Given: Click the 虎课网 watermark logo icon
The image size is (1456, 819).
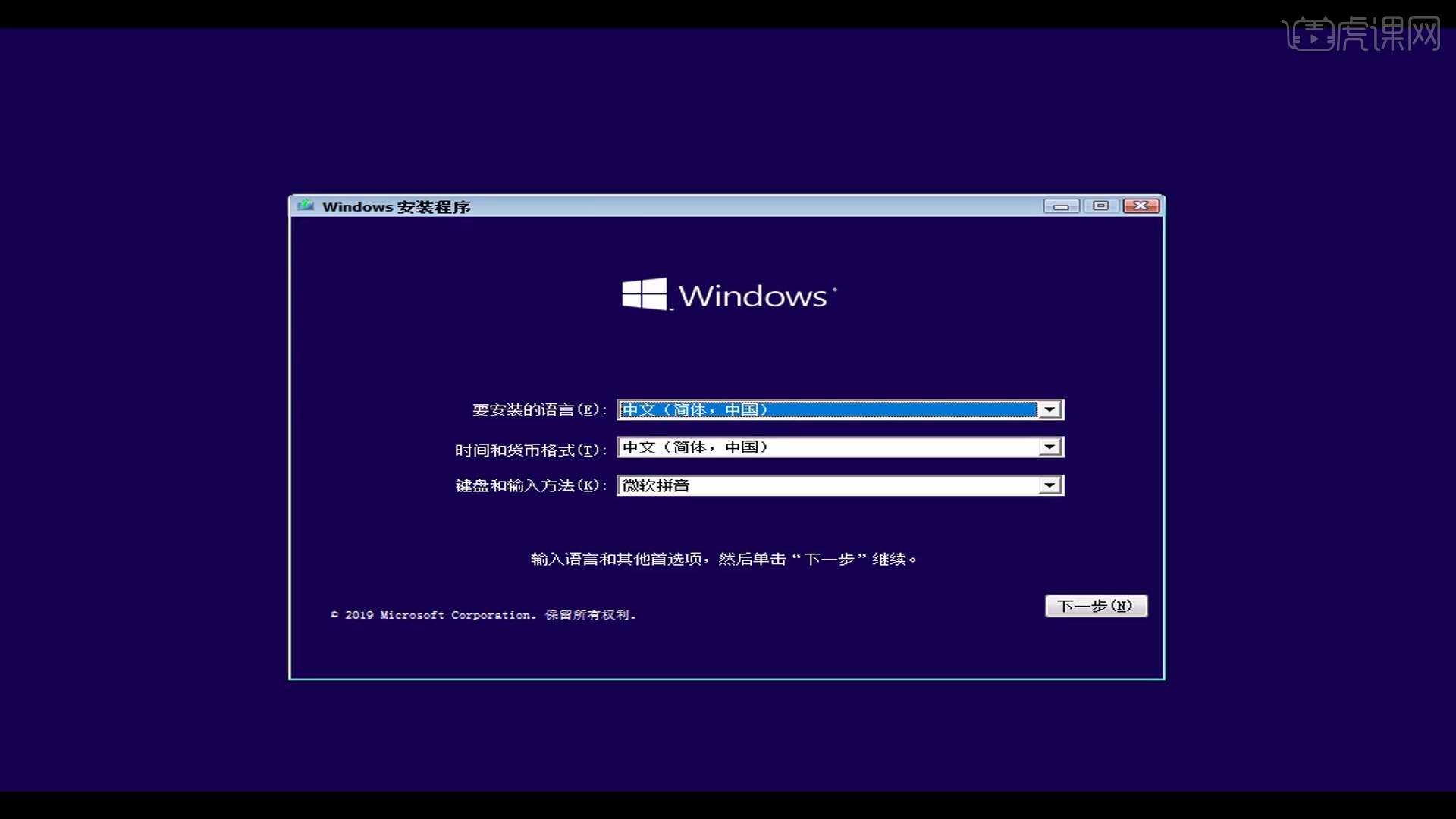Looking at the screenshot, I should tap(1311, 34).
